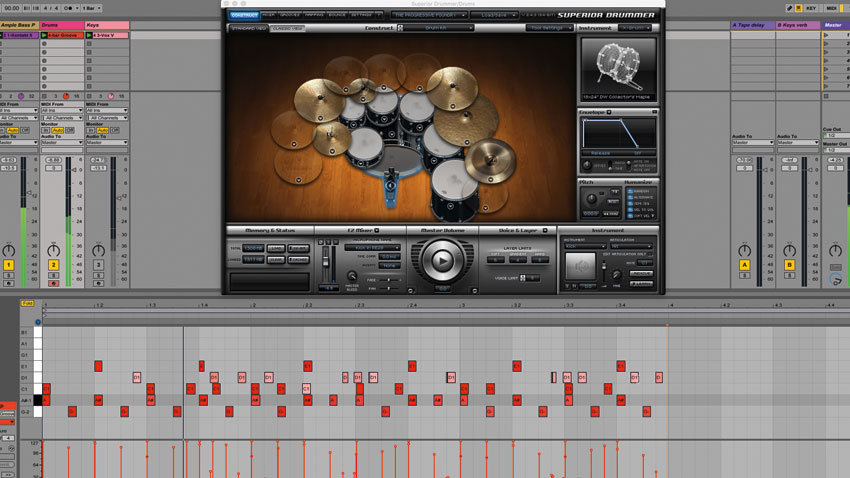Click the Remove button in Instrument panel

click(x=641, y=274)
